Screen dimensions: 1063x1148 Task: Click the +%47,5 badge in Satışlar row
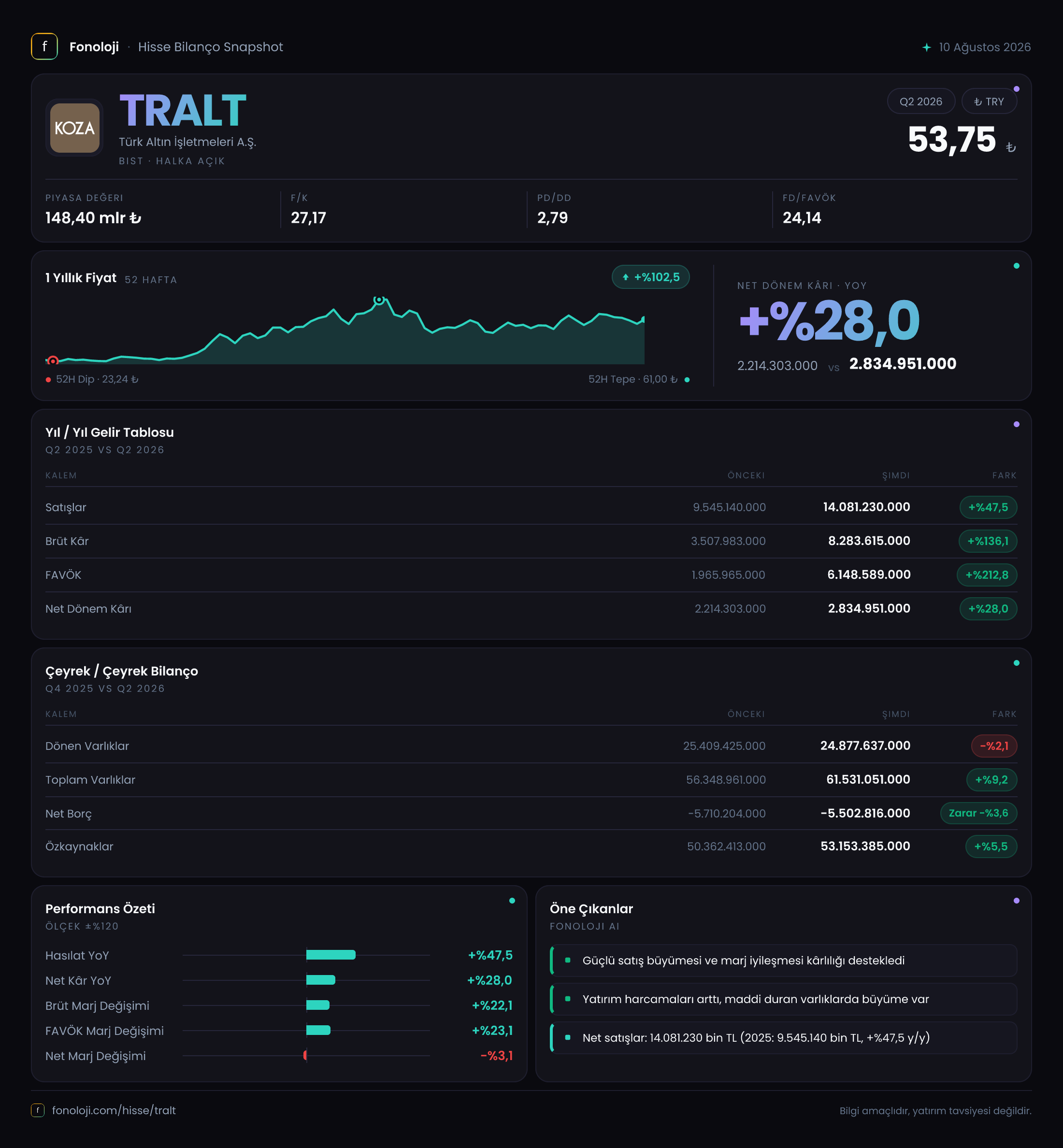tap(988, 507)
